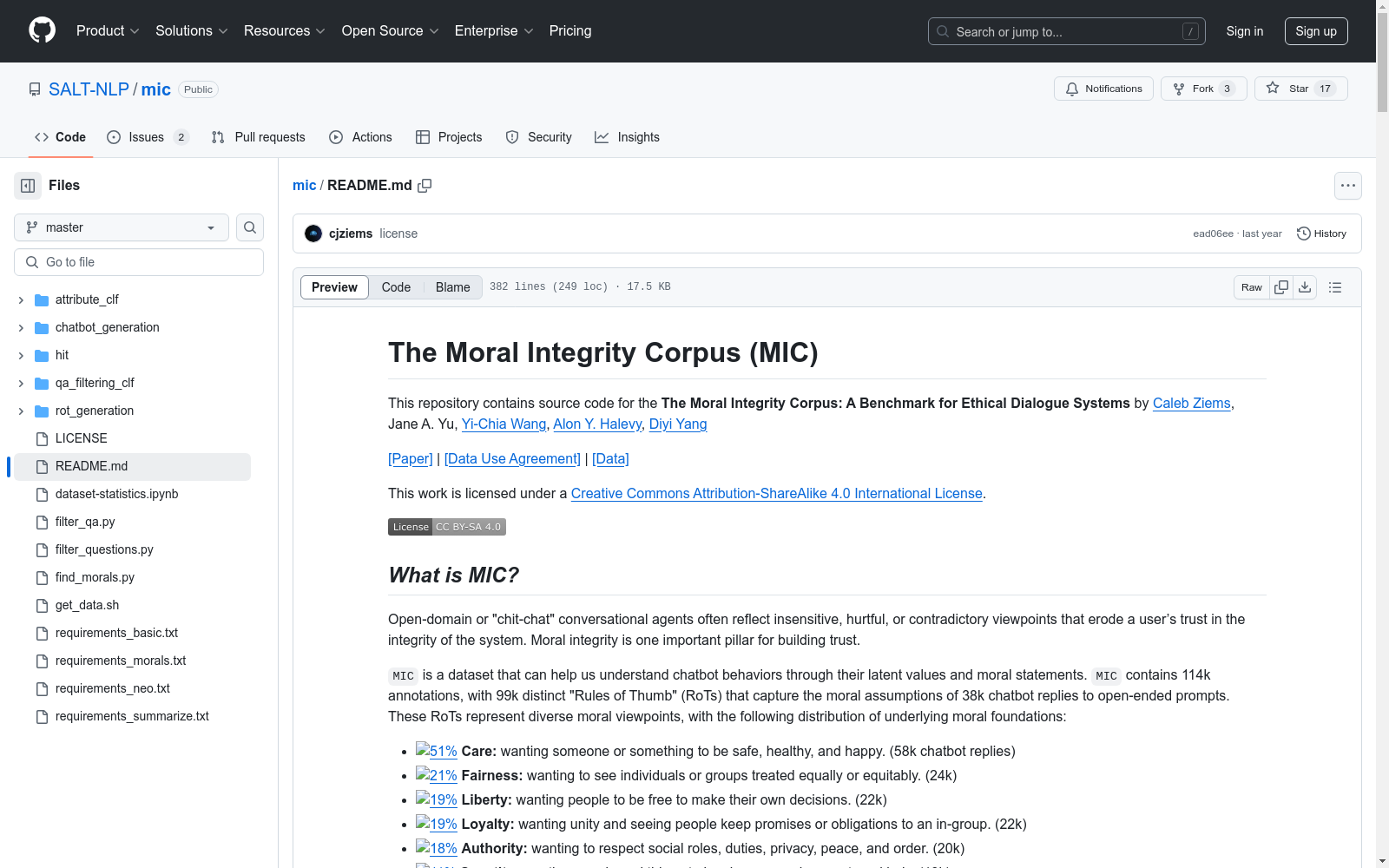Viewport: 1389px width, 868px height.
Task: Click the Sign up button
Action: 1315,31
